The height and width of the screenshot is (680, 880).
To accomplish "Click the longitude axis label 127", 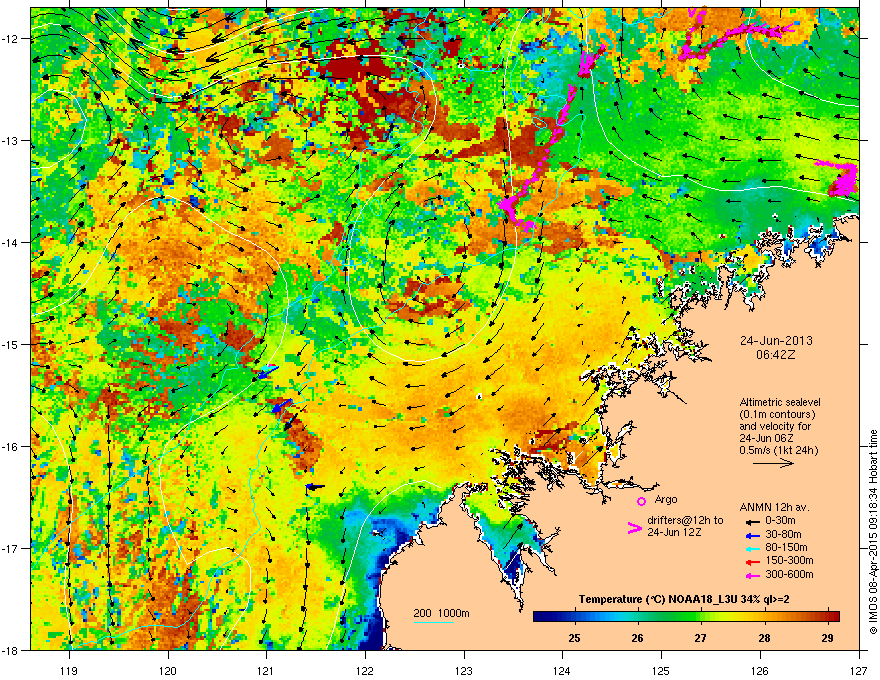I will [859, 671].
